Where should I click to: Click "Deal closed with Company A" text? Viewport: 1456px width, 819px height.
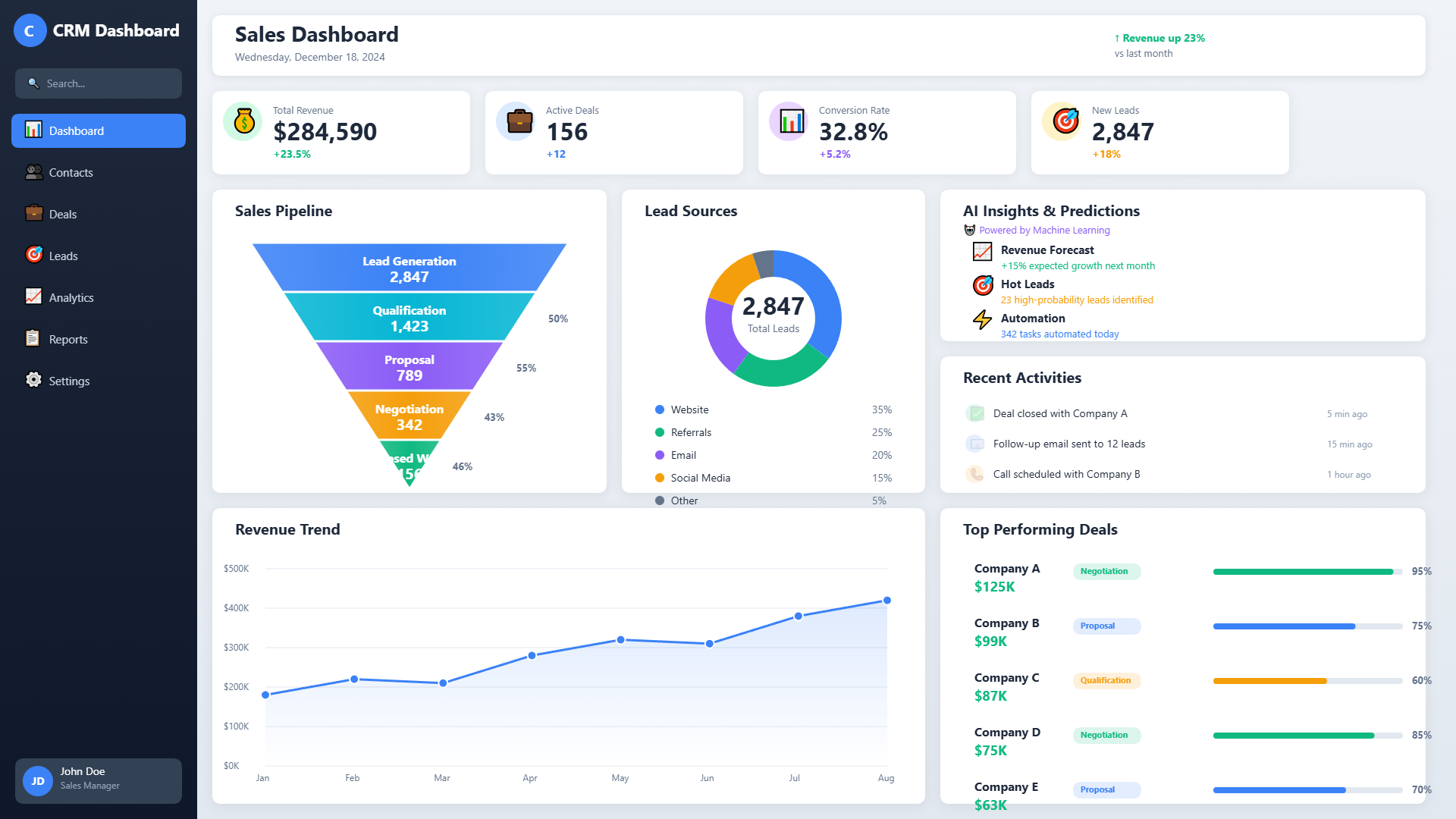point(1060,413)
